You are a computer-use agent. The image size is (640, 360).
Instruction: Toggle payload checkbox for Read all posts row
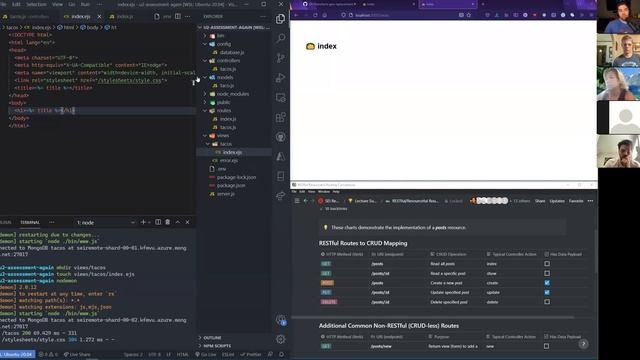(547, 264)
